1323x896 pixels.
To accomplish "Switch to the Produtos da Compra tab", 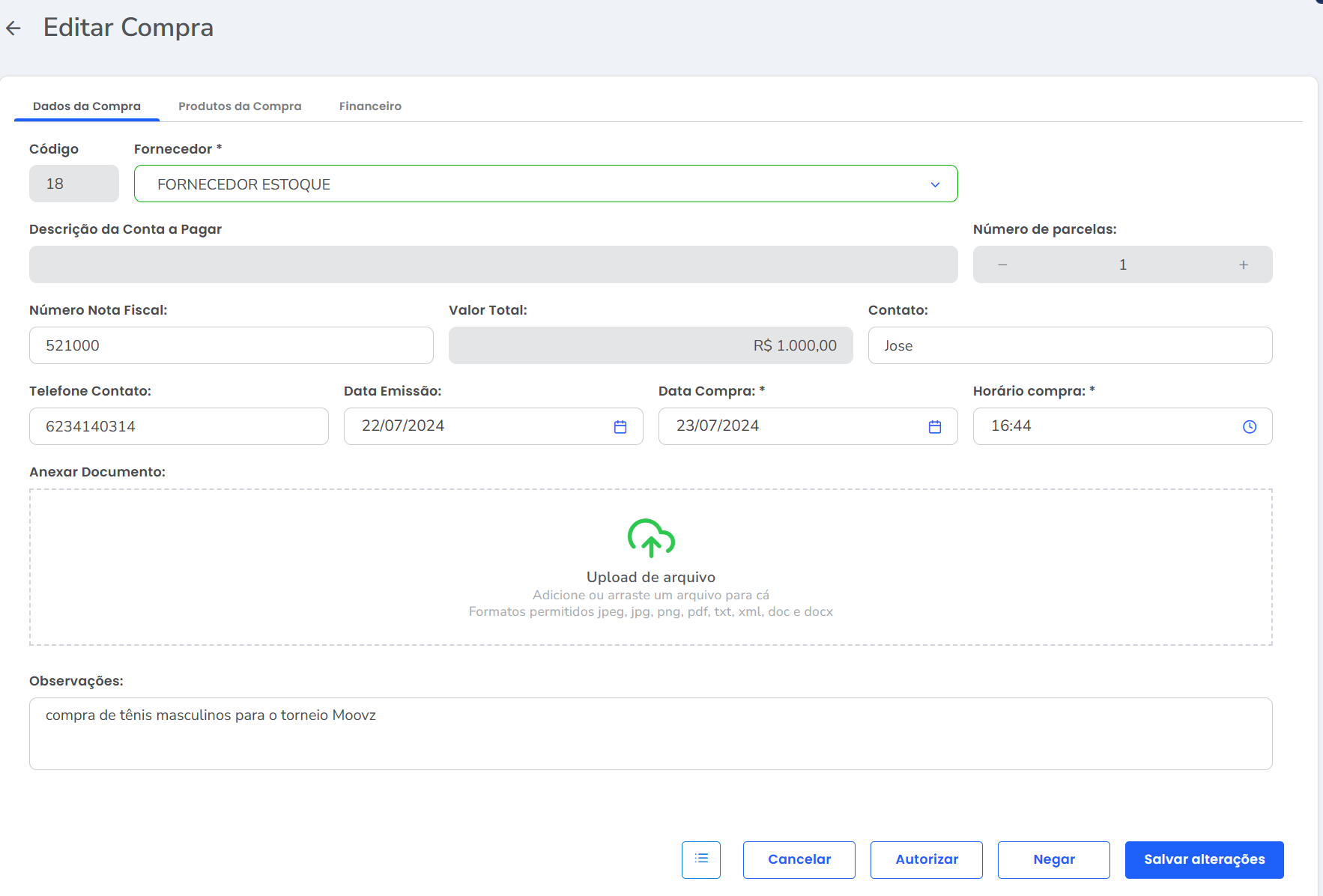I will (240, 106).
